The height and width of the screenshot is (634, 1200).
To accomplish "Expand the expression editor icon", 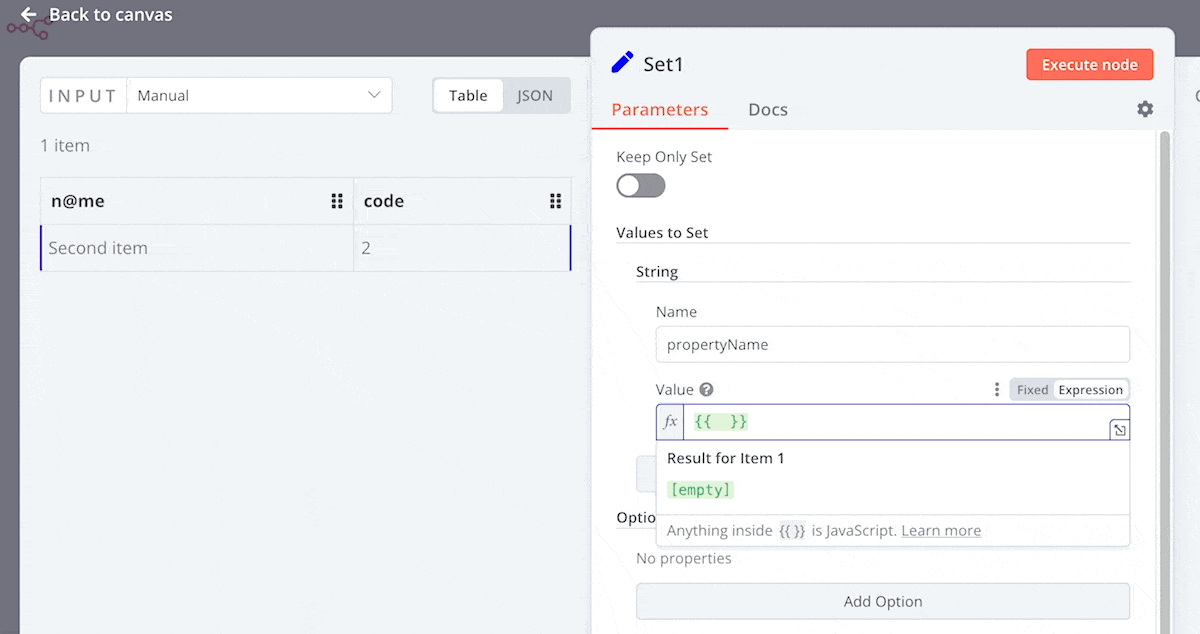I will click(1119, 430).
